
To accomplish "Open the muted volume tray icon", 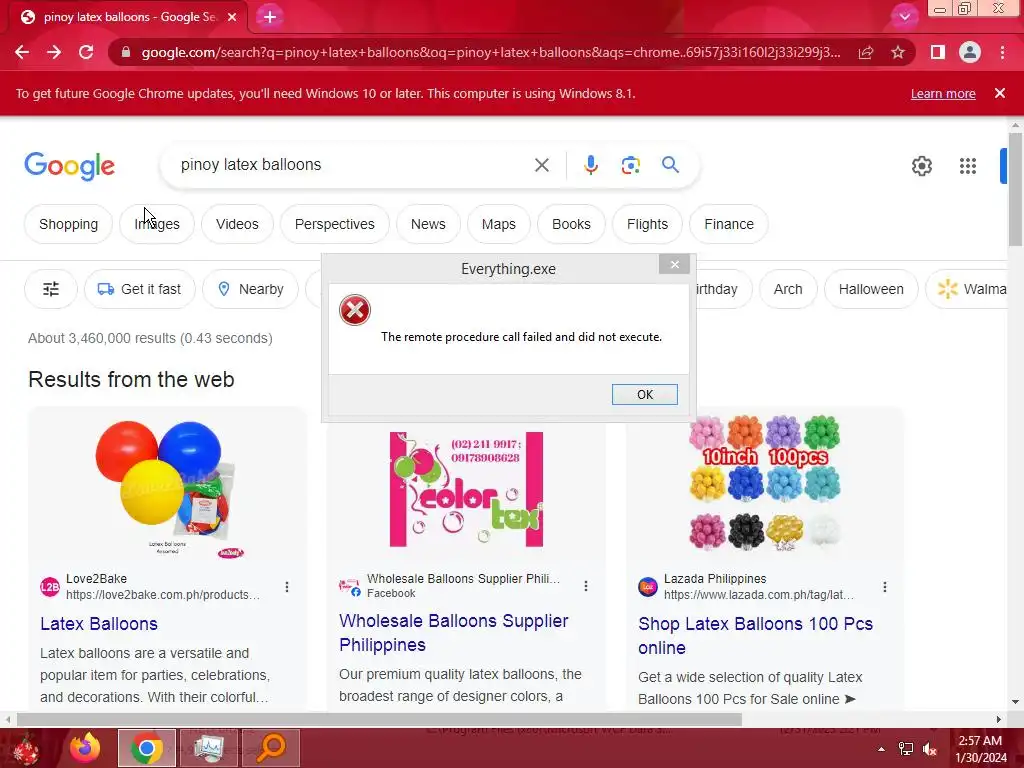I will pyautogui.click(x=930, y=749).
